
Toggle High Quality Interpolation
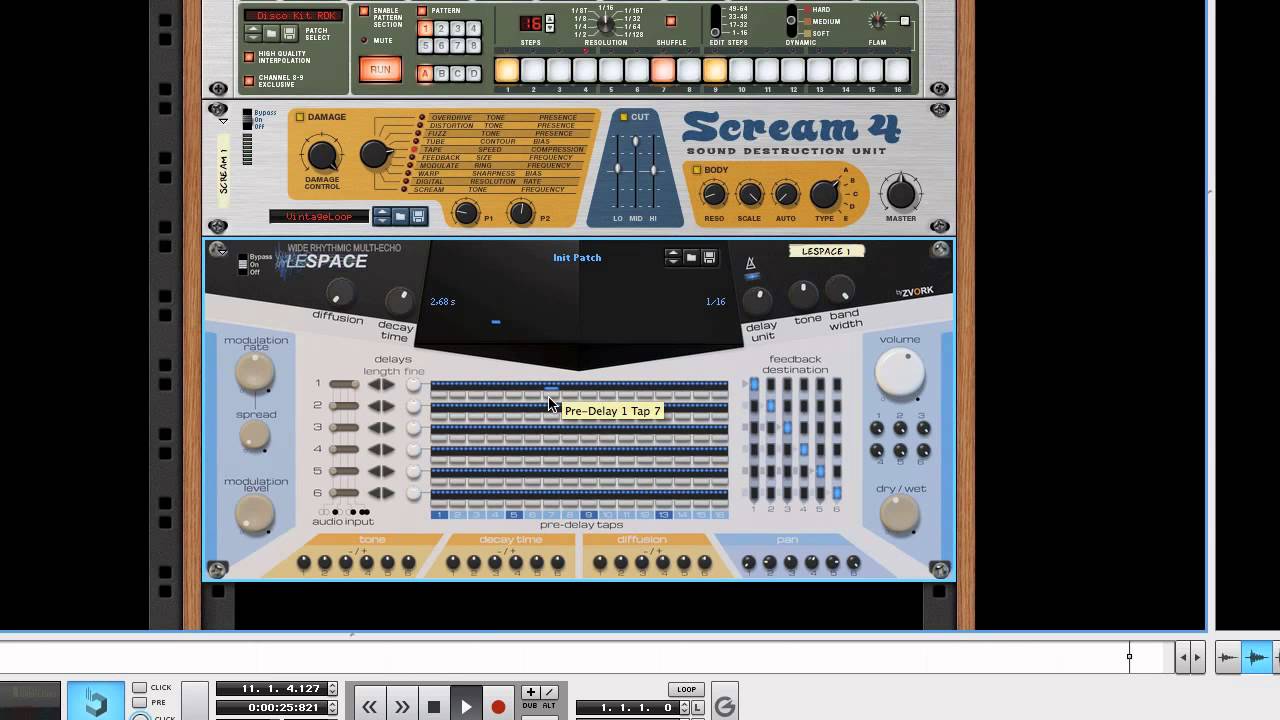pyautogui.click(x=249, y=57)
